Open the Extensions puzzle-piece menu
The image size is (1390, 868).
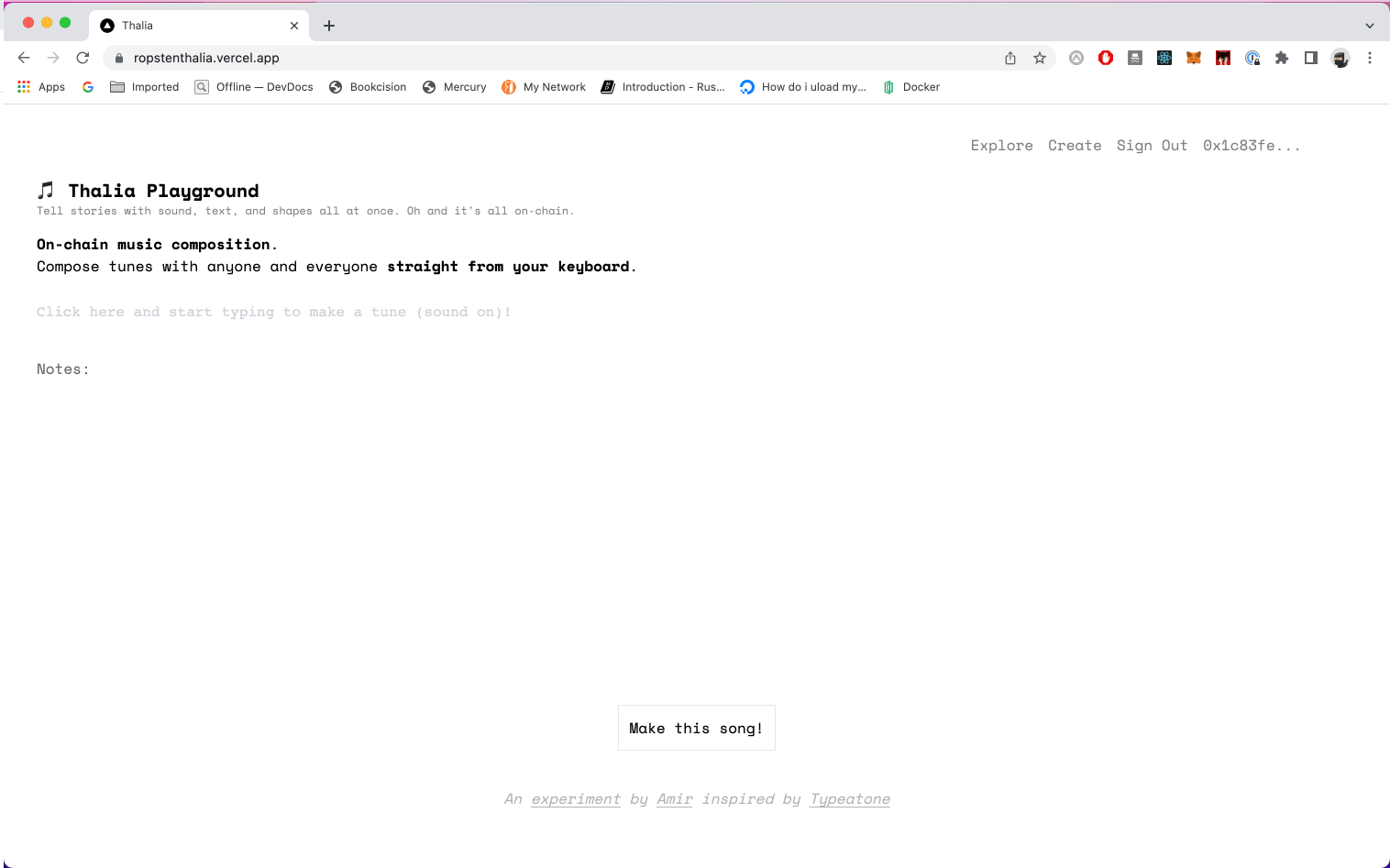click(1282, 58)
